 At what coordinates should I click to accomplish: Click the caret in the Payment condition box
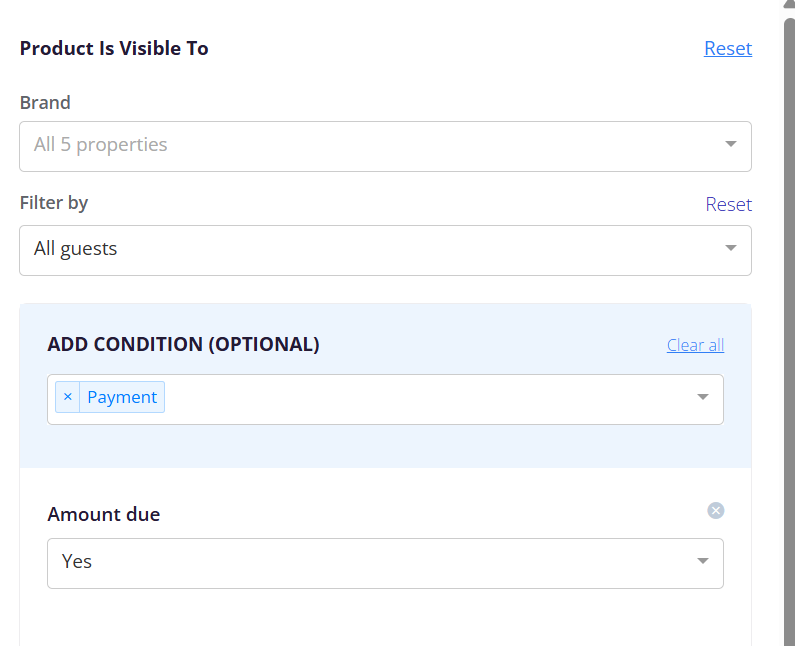(702, 397)
